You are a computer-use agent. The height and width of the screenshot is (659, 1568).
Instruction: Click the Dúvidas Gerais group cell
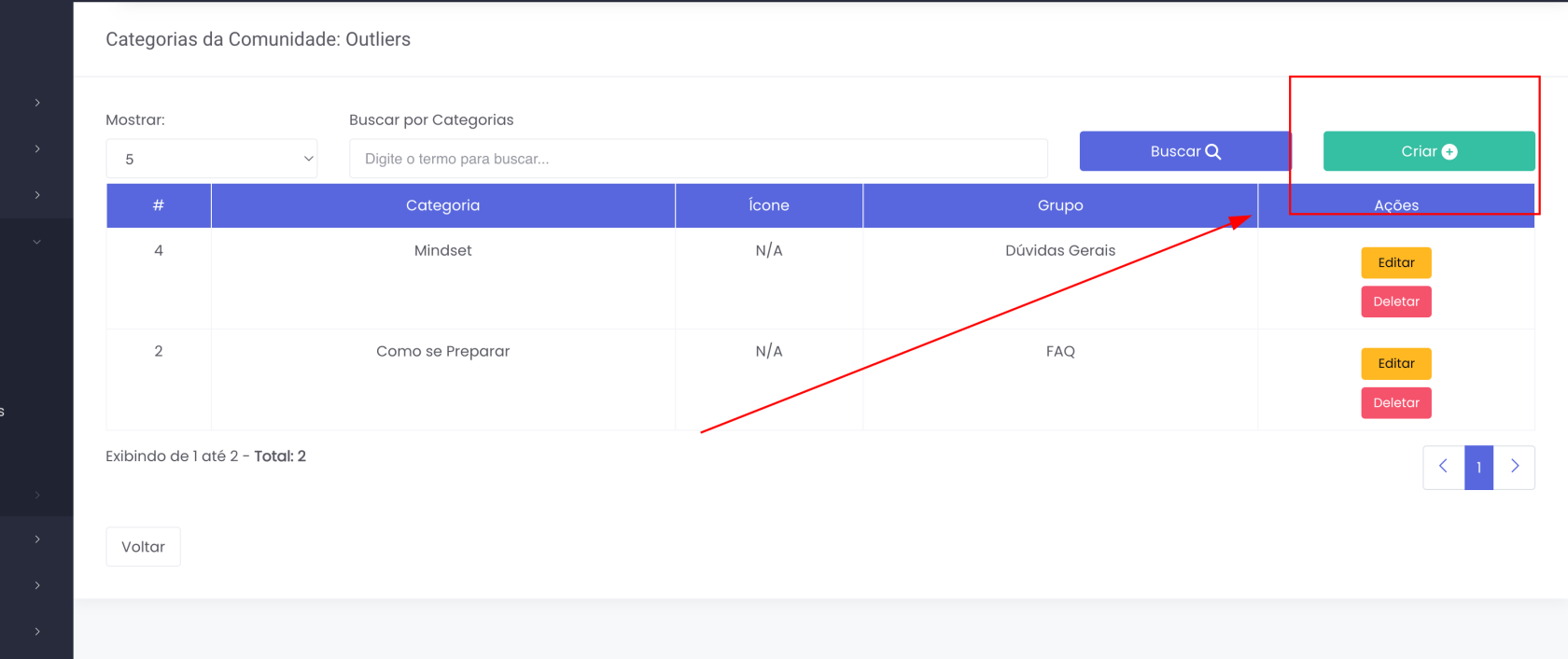1060,250
